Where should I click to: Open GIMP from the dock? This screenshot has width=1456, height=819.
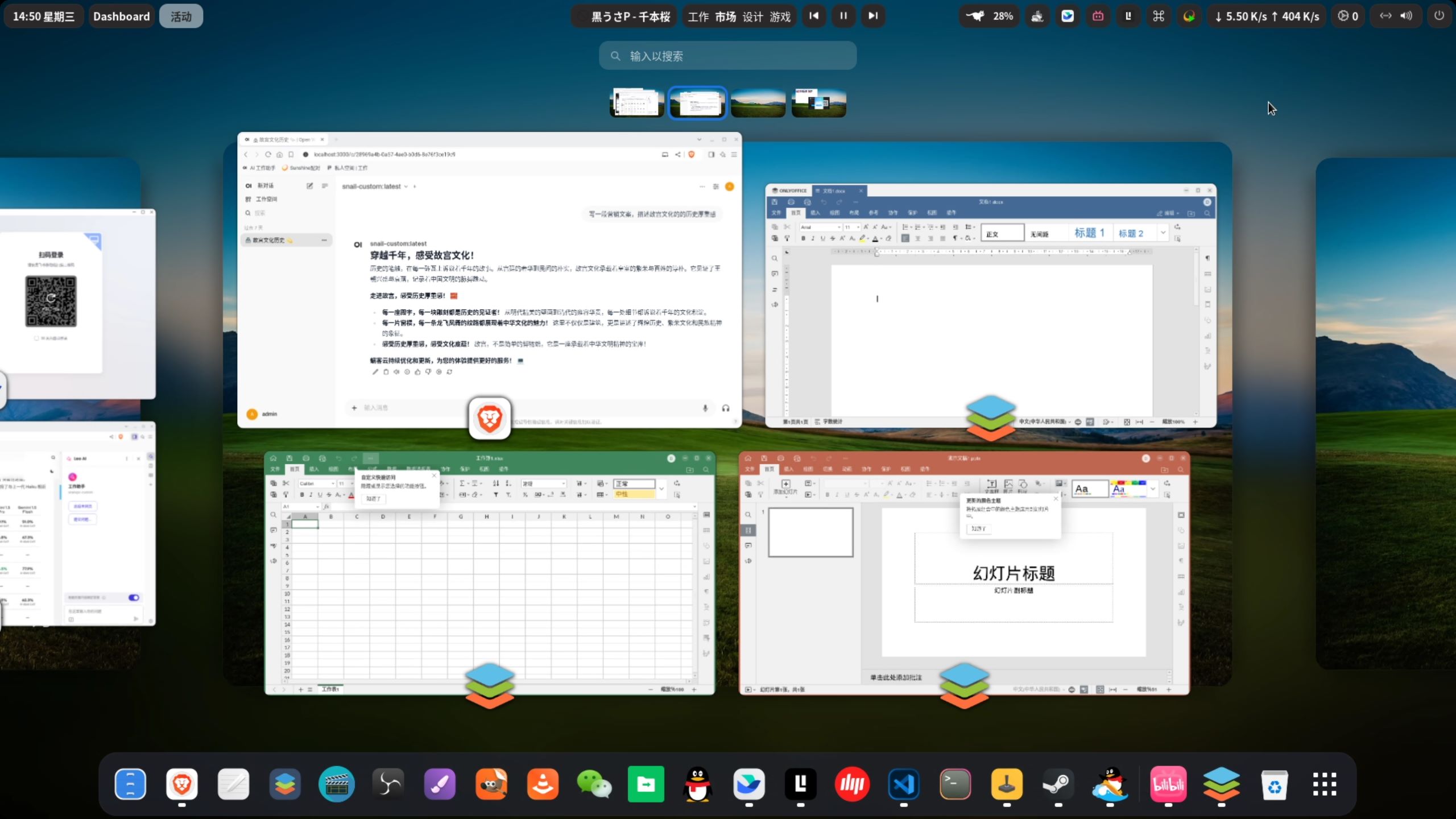[x=491, y=784]
